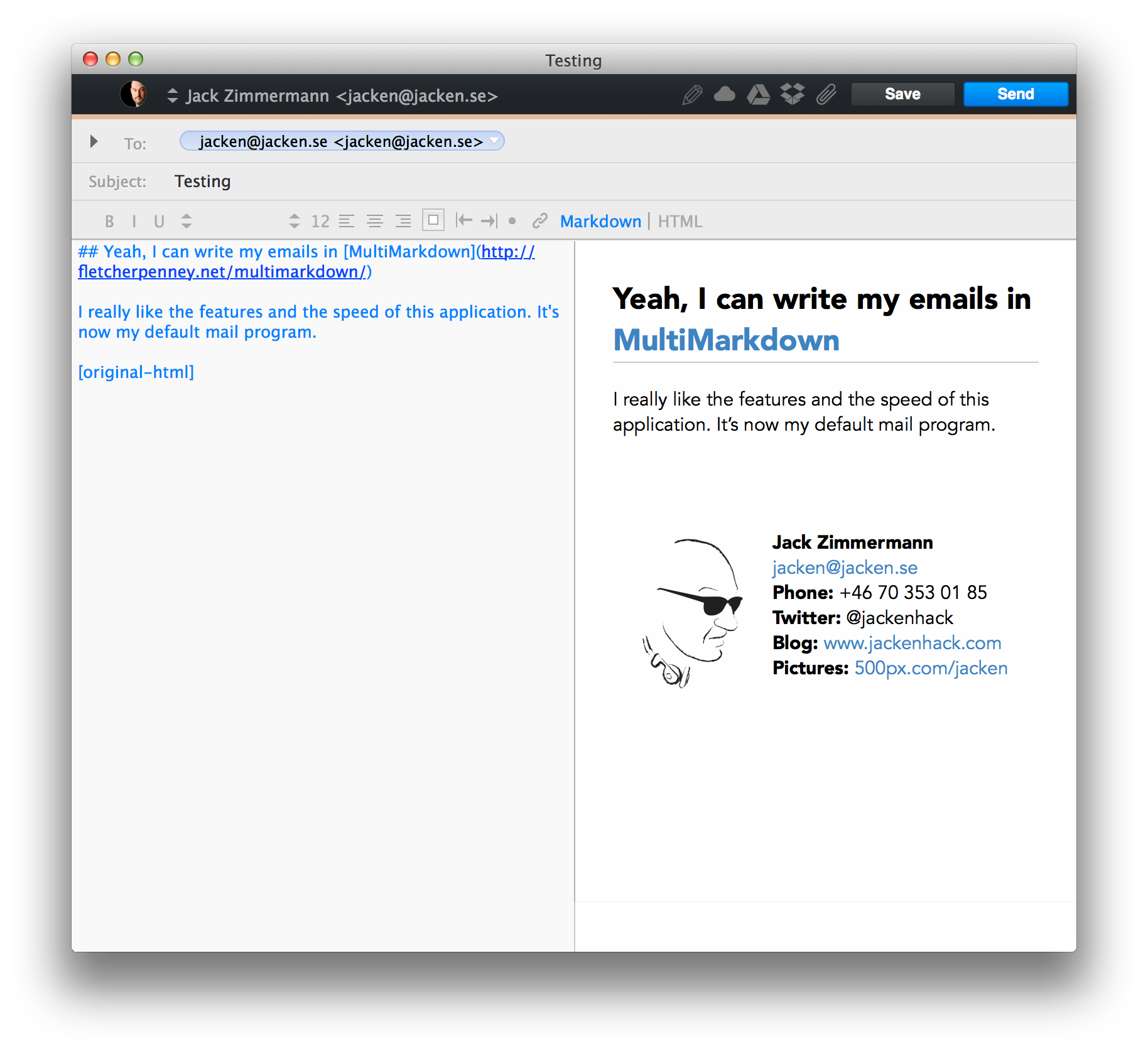Expand the To field disclosure triangle

[94, 141]
